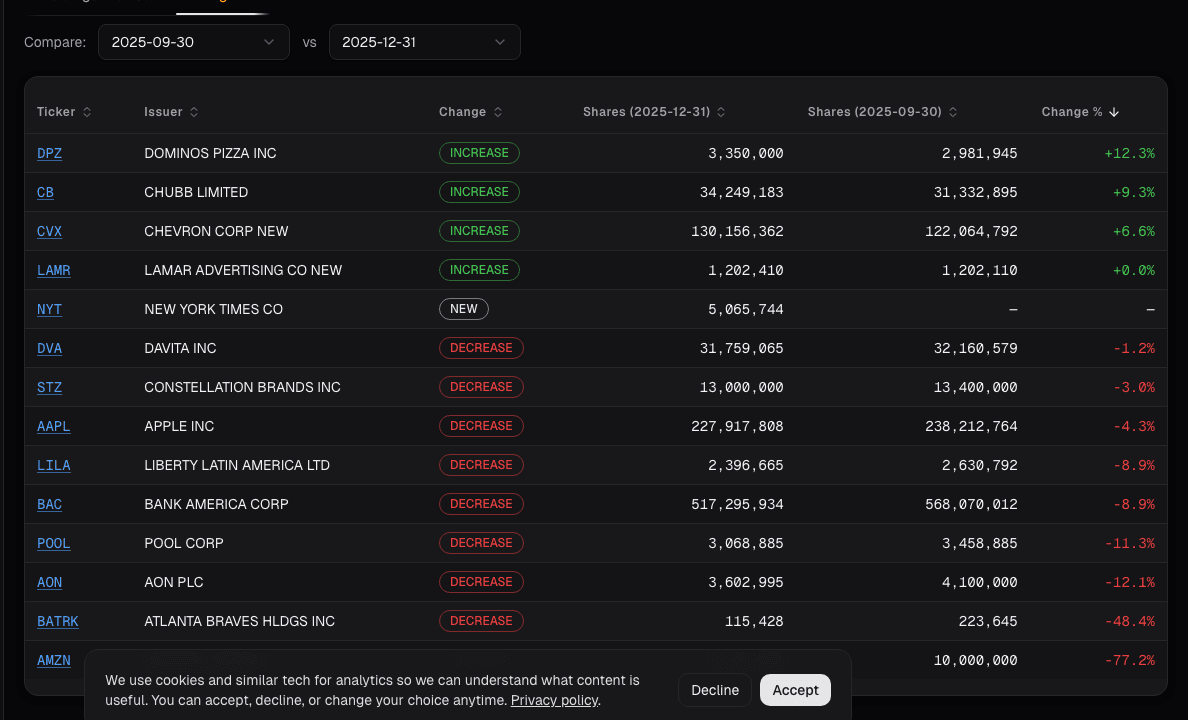Image resolution: width=1188 pixels, height=720 pixels.
Task: Open the Privacy policy link
Action: point(554,700)
